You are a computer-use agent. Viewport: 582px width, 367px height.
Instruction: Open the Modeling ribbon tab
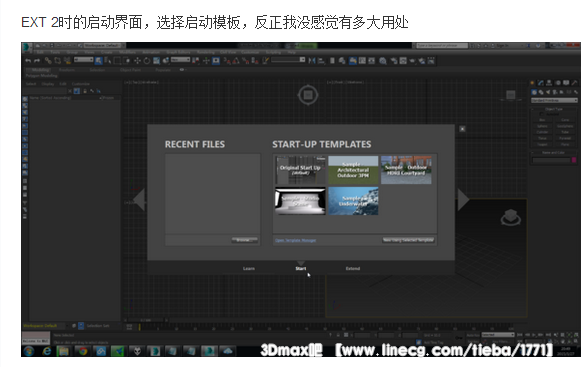[x=40, y=70]
